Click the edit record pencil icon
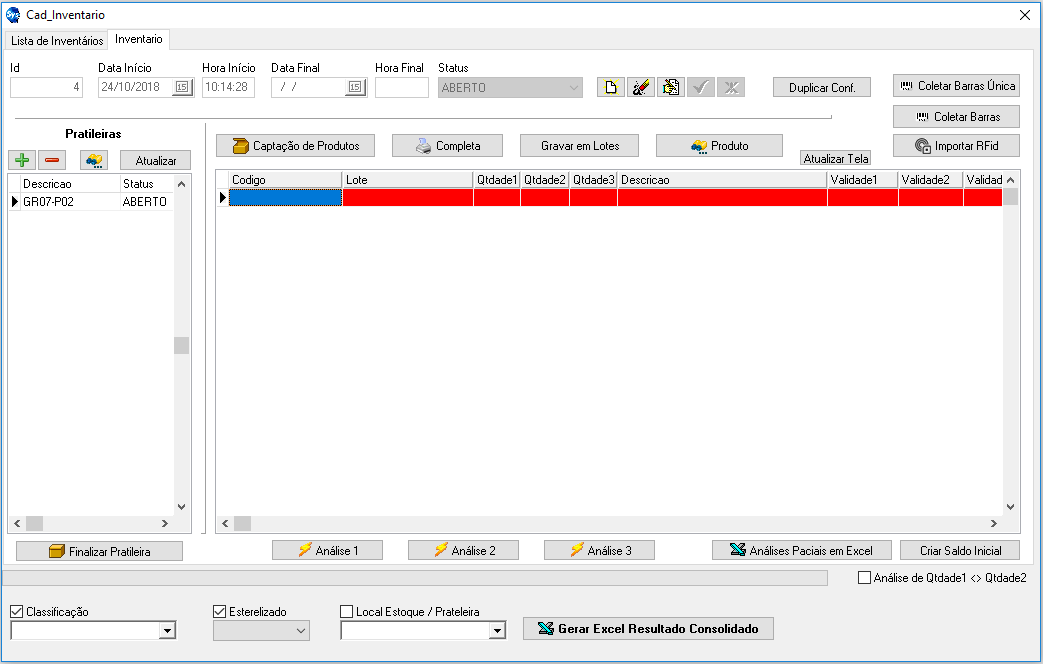1043x664 pixels. [x=640, y=87]
